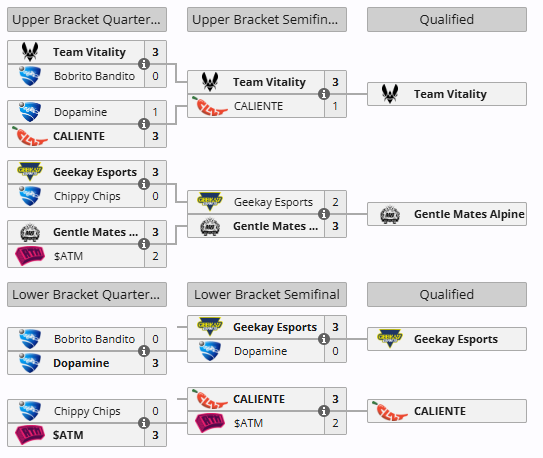Open Geekay Esports in lower Qualified slot
Image resolution: width=543 pixels, height=458 pixels.
click(x=447, y=339)
